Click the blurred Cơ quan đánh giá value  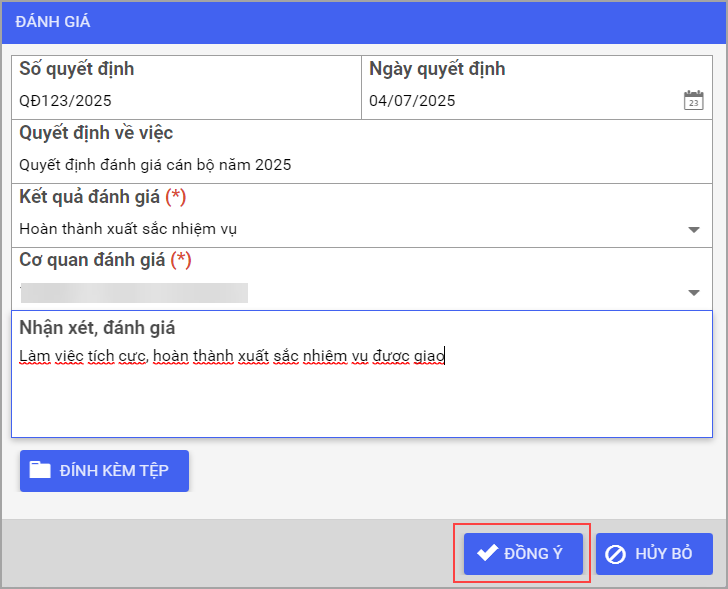(x=134, y=292)
